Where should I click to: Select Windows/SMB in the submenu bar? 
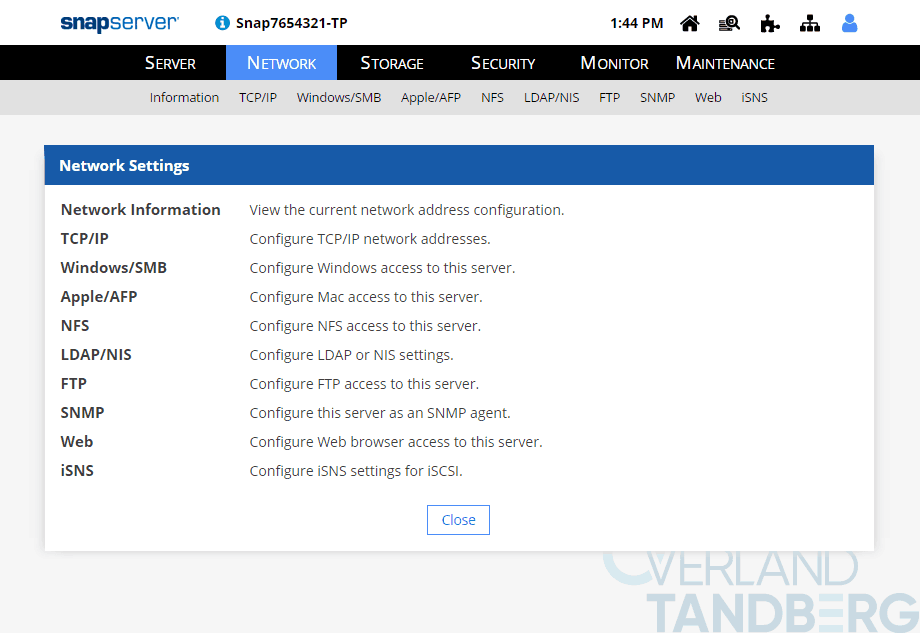[x=339, y=98]
